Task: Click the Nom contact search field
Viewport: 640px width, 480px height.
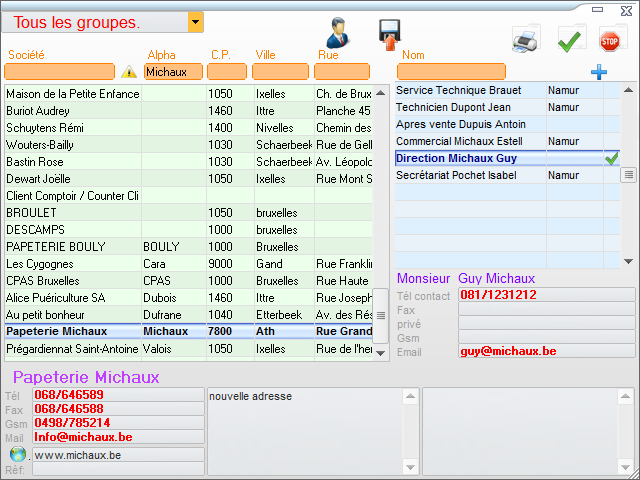Action: 451,72
